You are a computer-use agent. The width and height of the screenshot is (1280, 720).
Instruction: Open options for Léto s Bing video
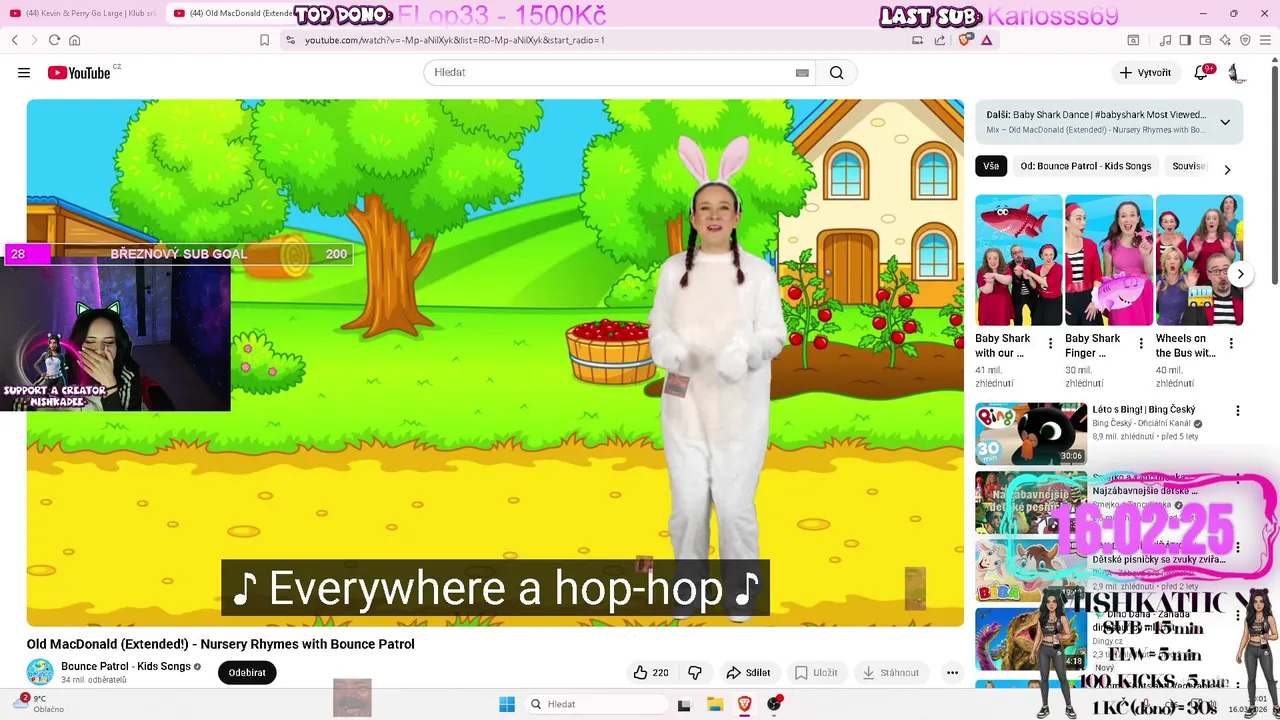pos(1238,411)
